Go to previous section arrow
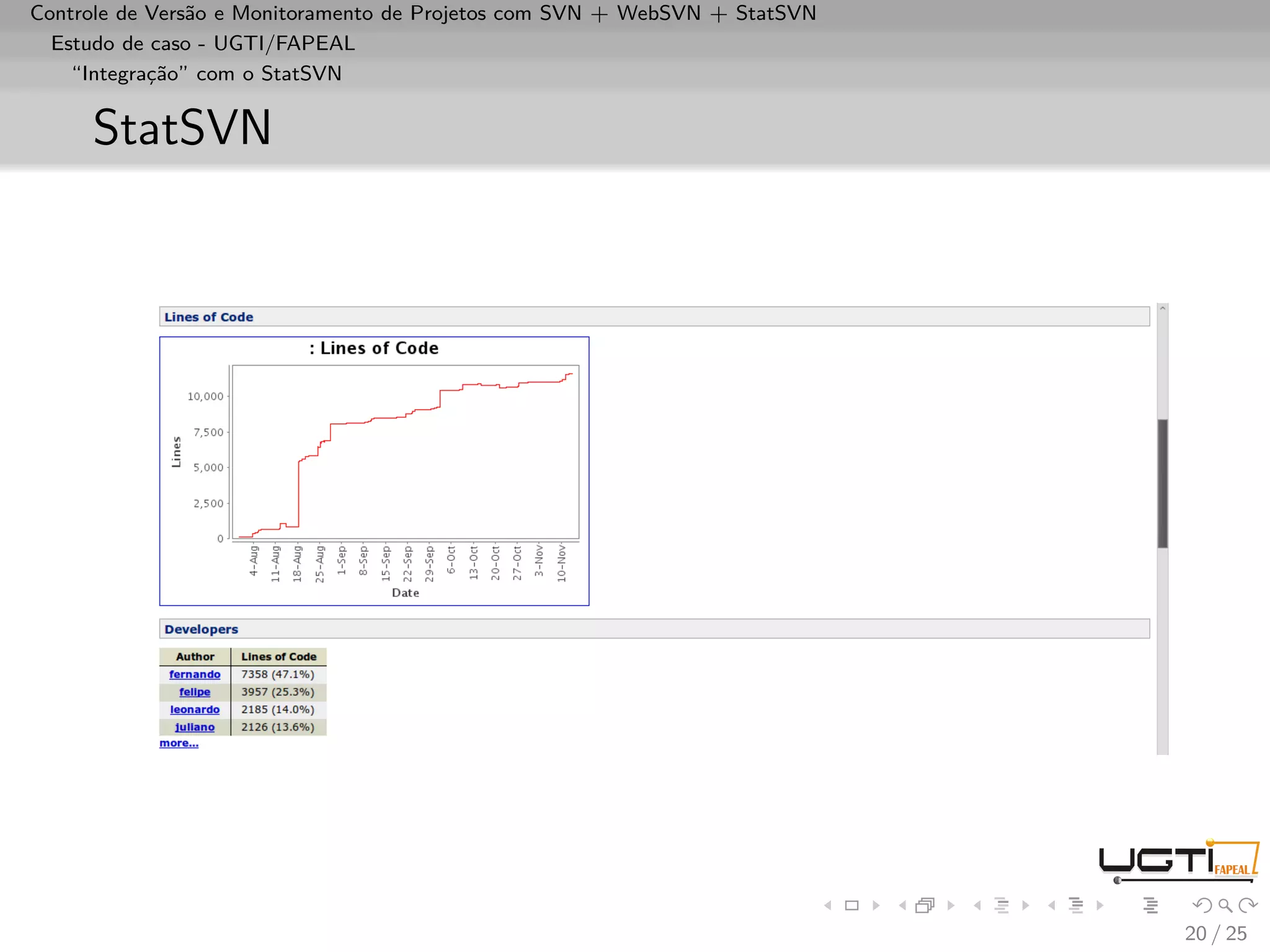Viewport: 1270px width, 952px height. coord(1052,906)
